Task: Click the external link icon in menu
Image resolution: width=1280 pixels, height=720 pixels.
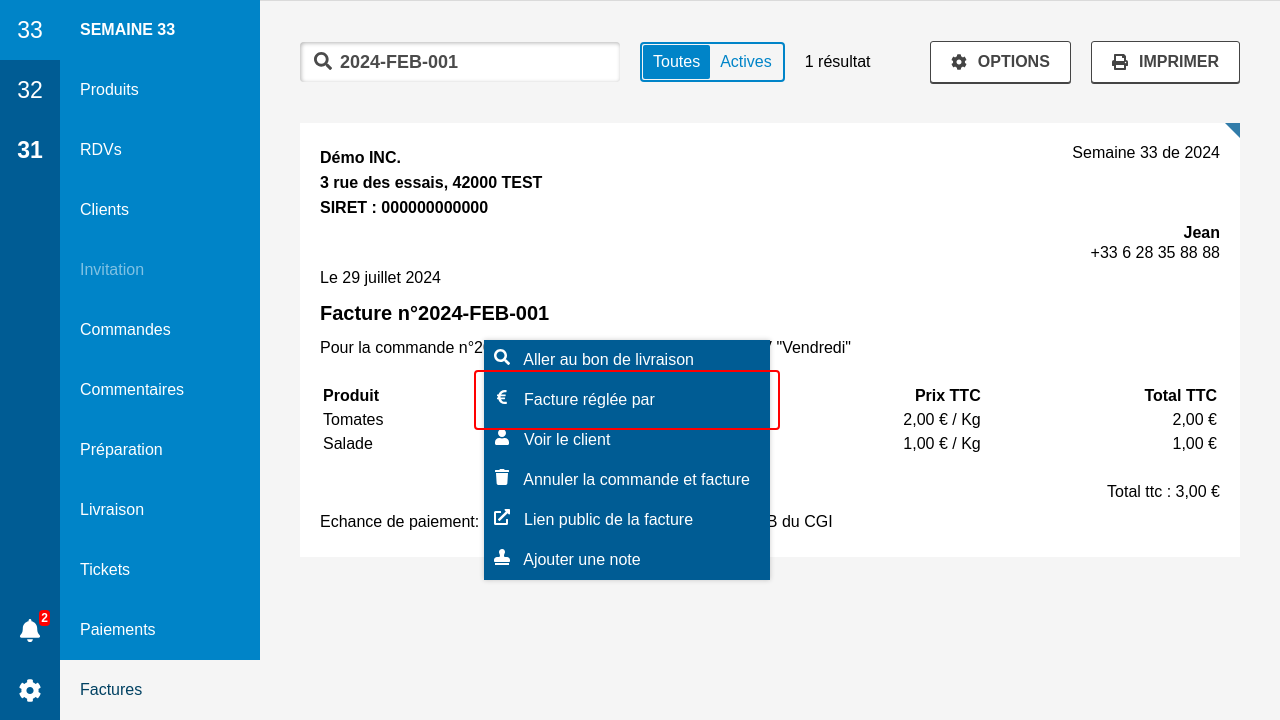Action: coord(502,518)
